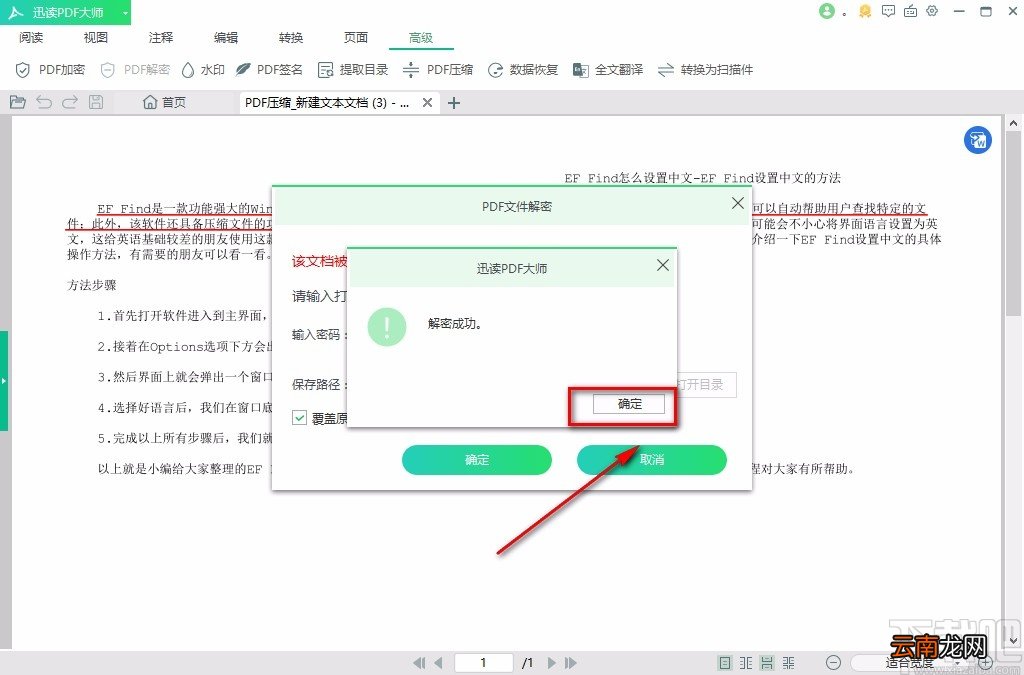
Task: Switch to the 注释 menu tab
Action: click(x=161, y=37)
